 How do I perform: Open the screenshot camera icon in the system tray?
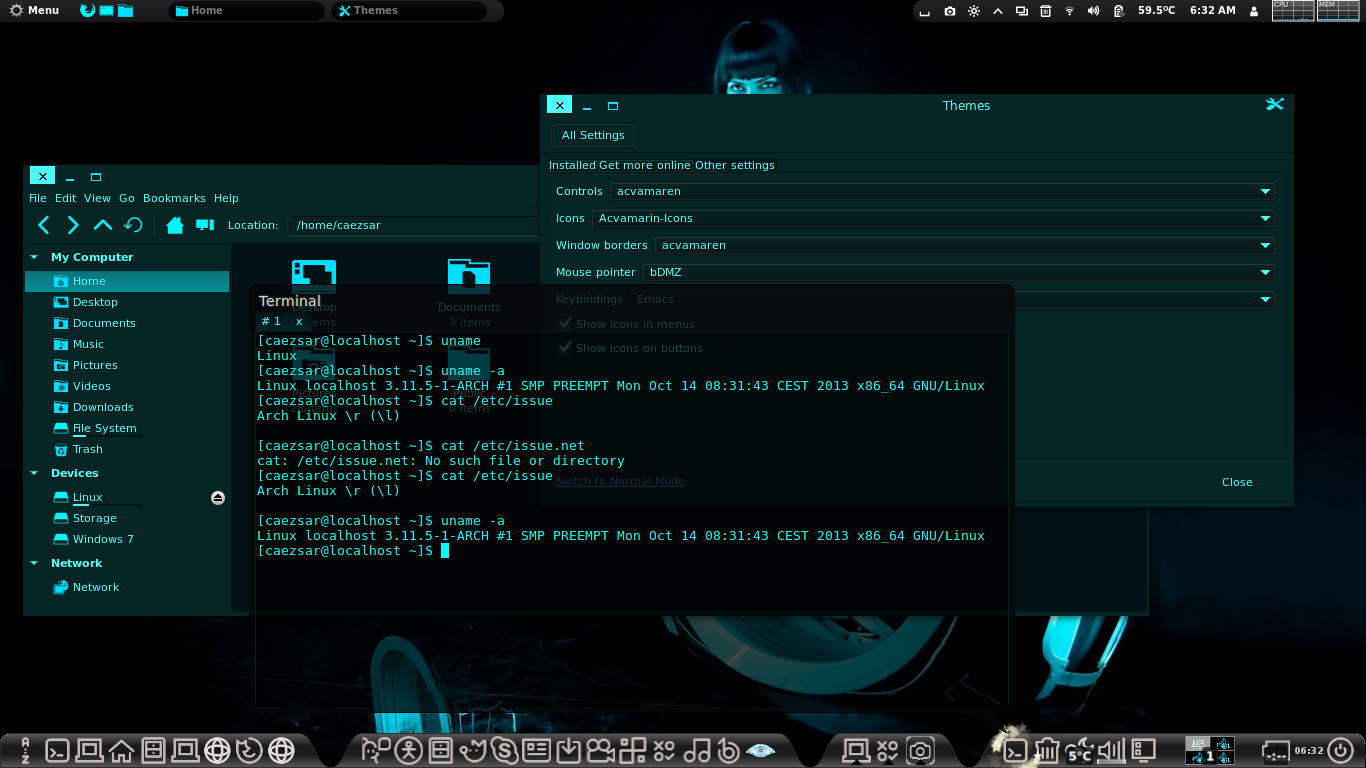pyautogui.click(x=949, y=11)
